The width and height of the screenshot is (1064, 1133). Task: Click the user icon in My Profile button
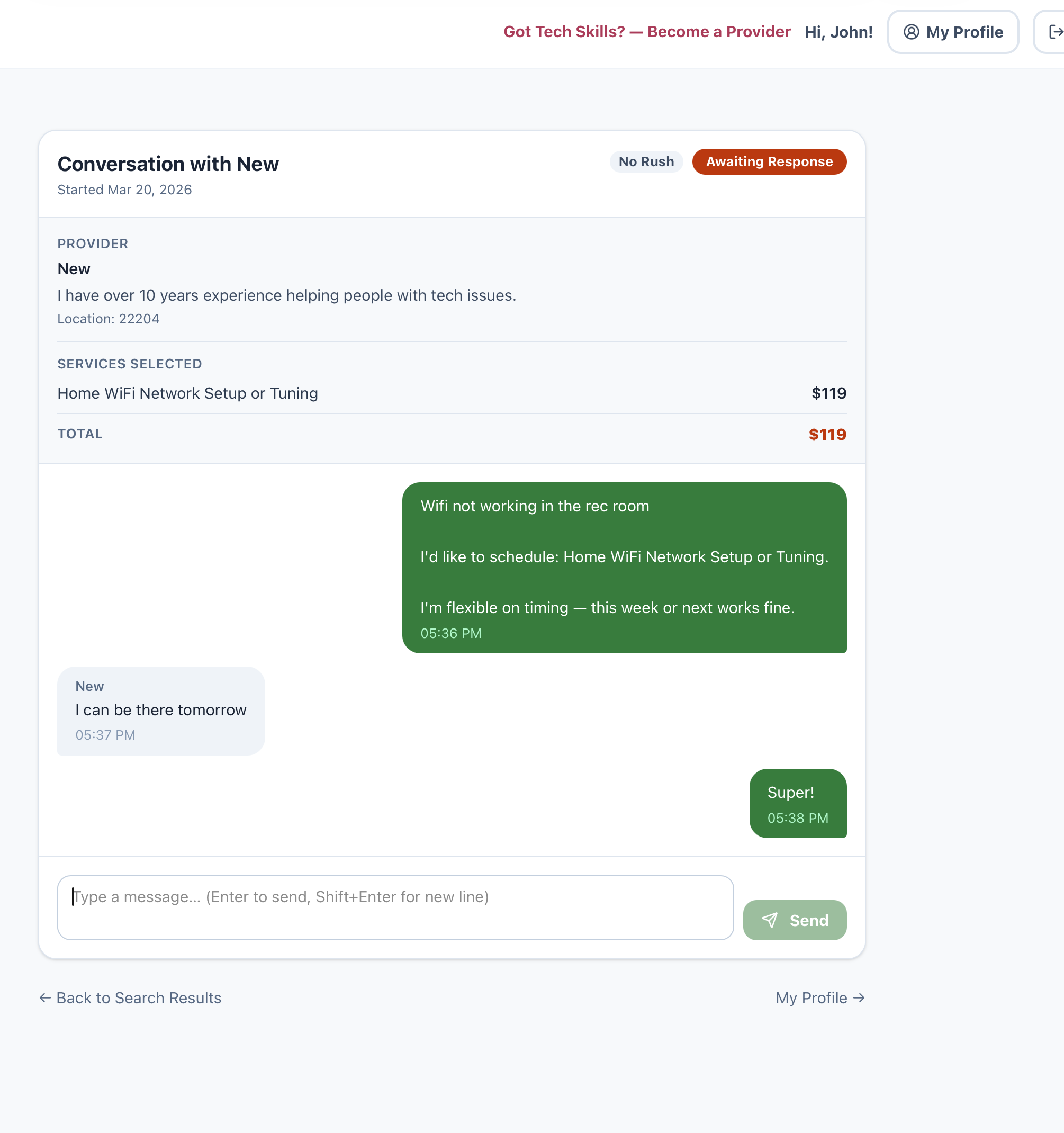pos(911,32)
